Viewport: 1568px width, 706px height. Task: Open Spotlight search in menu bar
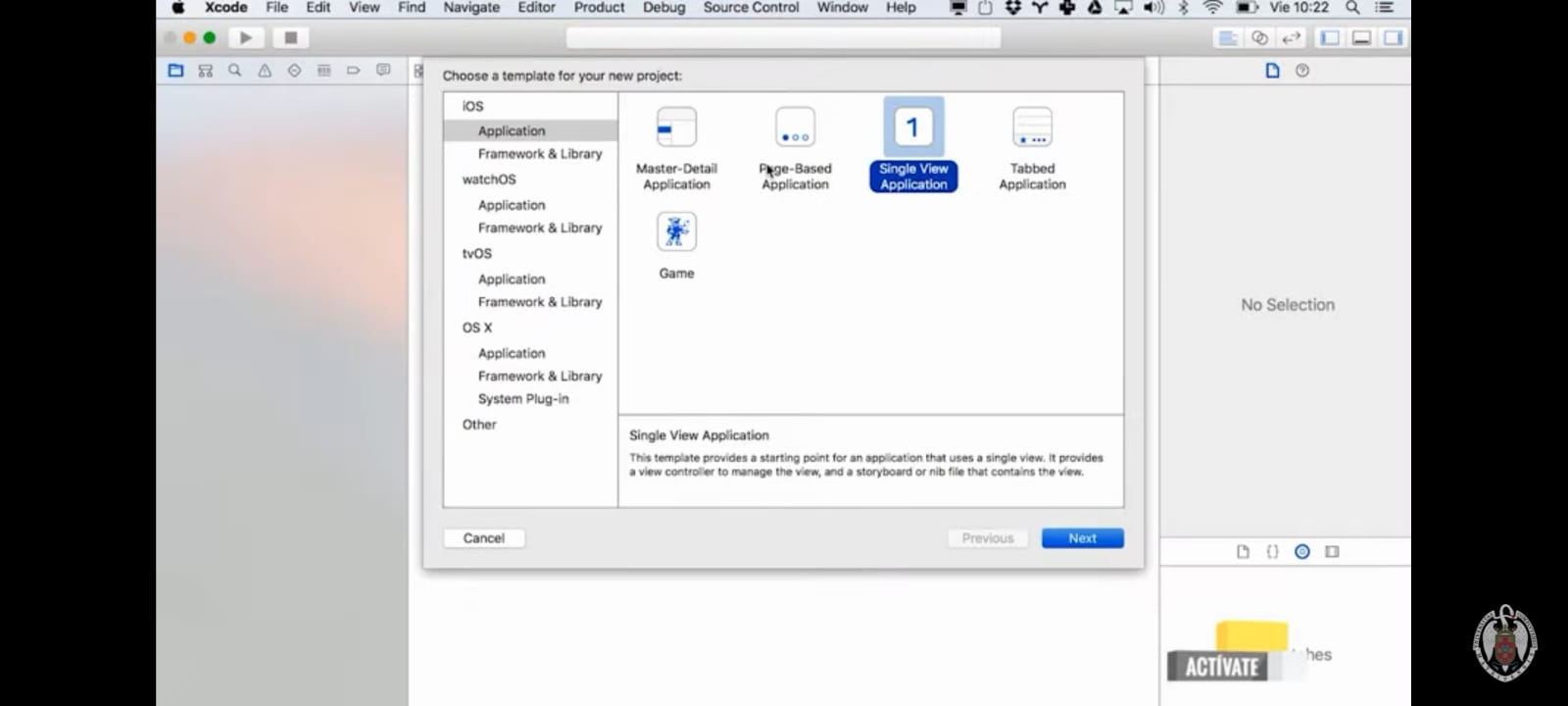(x=1352, y=8)
